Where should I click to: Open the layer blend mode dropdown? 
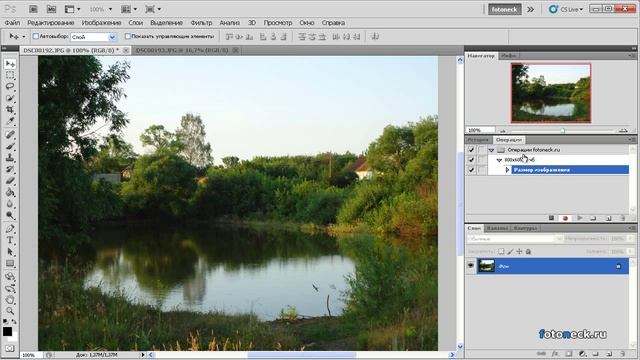[515, 238]
